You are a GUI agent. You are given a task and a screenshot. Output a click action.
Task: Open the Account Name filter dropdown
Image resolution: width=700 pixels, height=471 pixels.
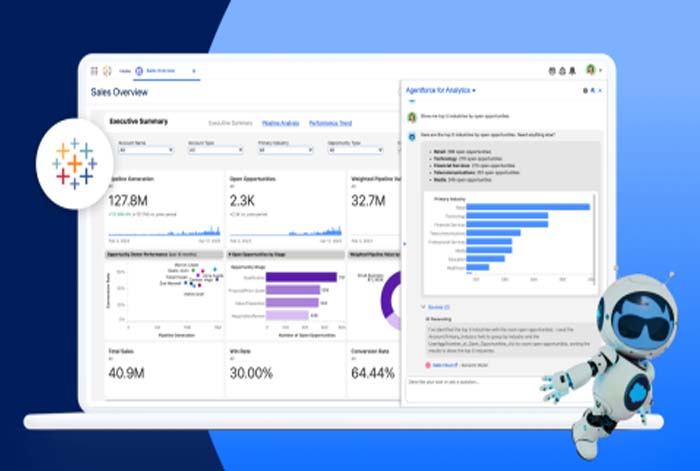pos(146,150)
